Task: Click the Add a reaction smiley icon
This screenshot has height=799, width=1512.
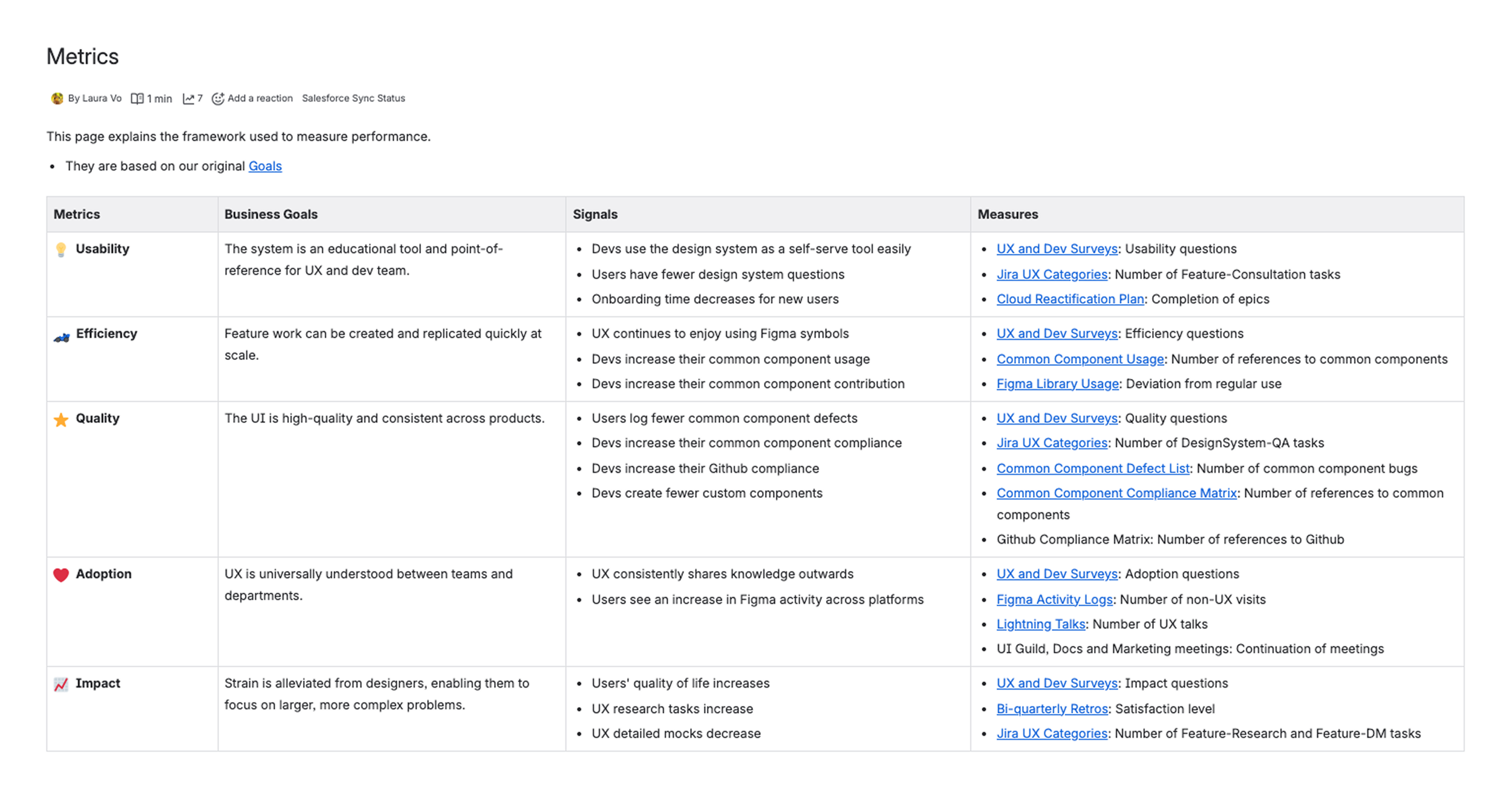Action: (x=218, y=99)
